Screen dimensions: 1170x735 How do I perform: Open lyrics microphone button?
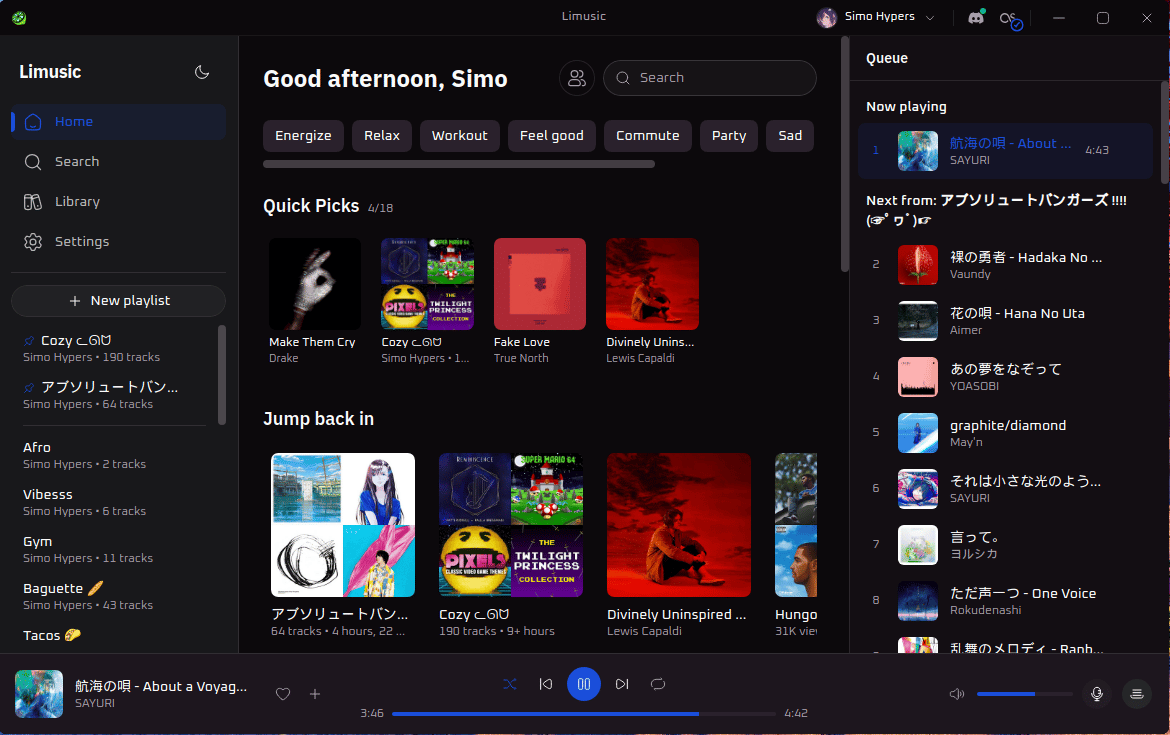pyautogui.click(x=1097, y=694)
